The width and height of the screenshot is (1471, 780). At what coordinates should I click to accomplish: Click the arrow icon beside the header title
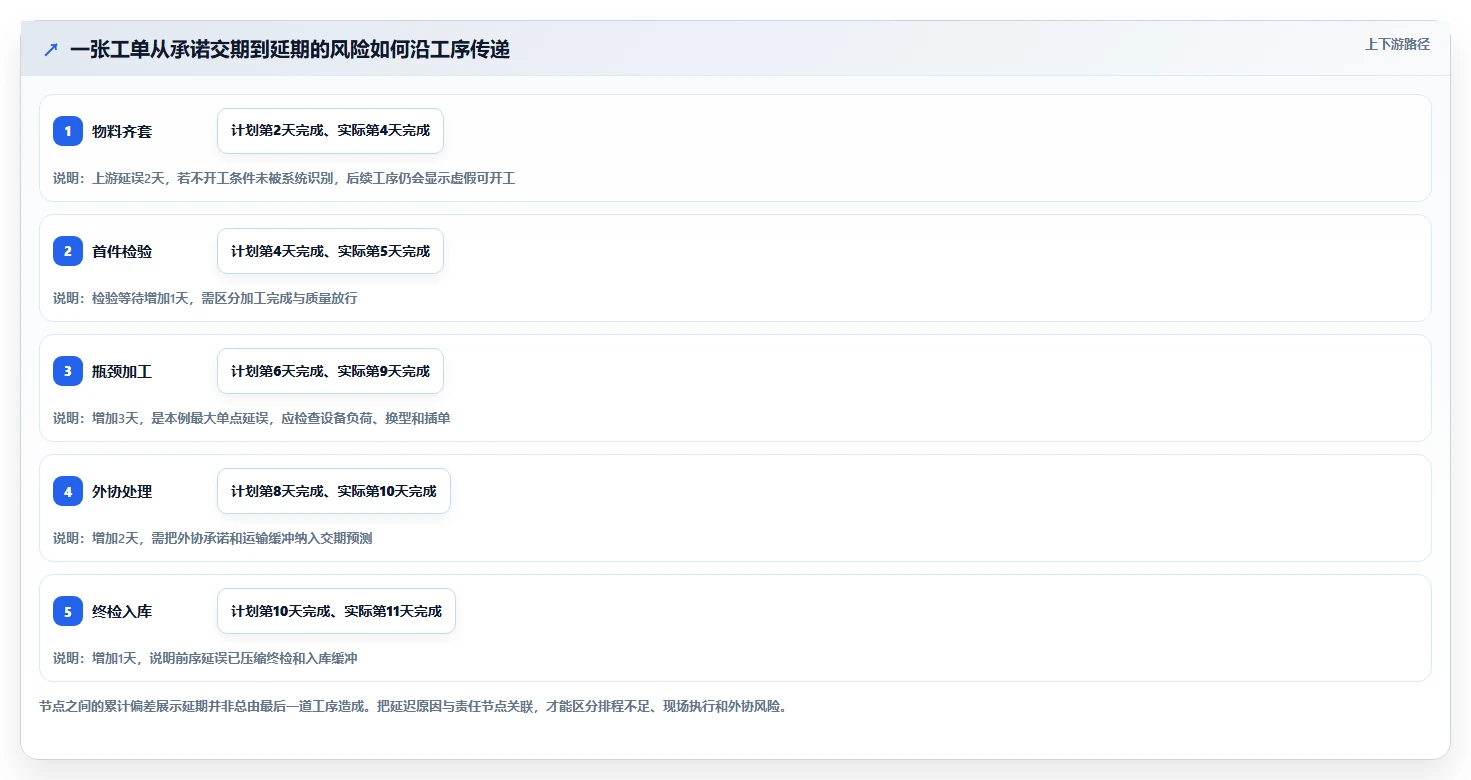pyautogui.click(x=51, y=49)
